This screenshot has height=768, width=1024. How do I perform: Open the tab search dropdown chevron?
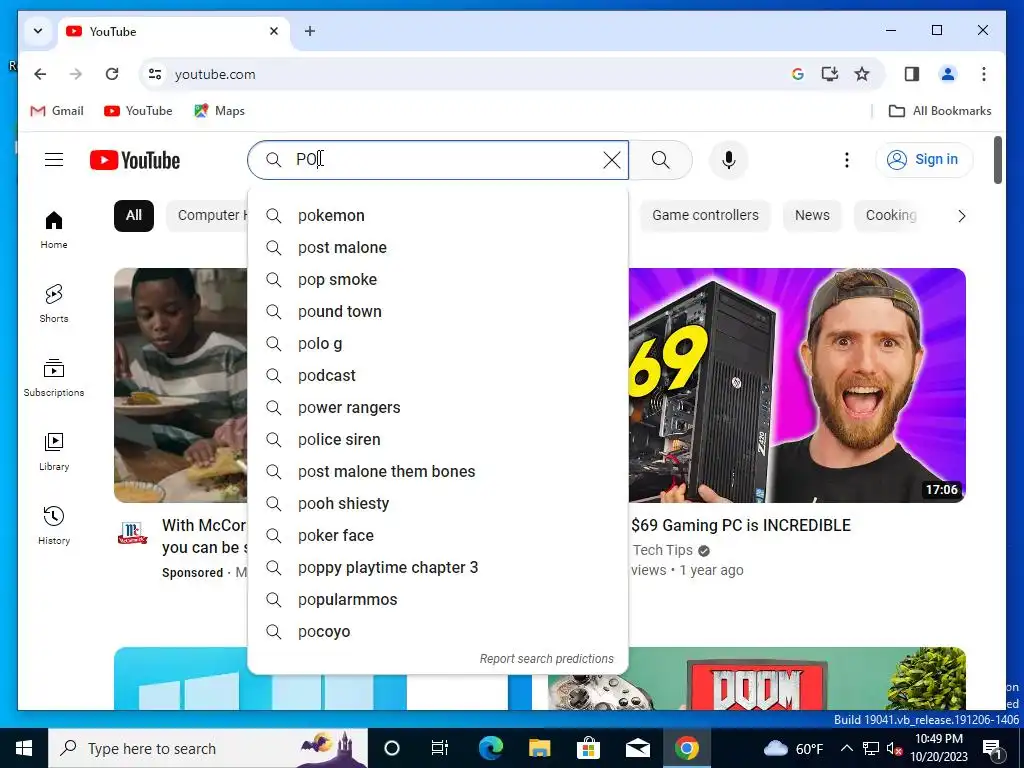(38, 31)
